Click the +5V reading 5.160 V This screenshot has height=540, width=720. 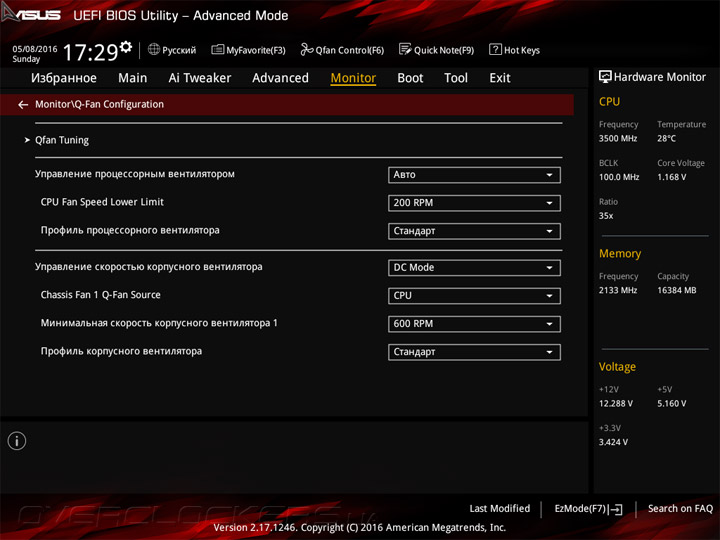coord(672,404)
